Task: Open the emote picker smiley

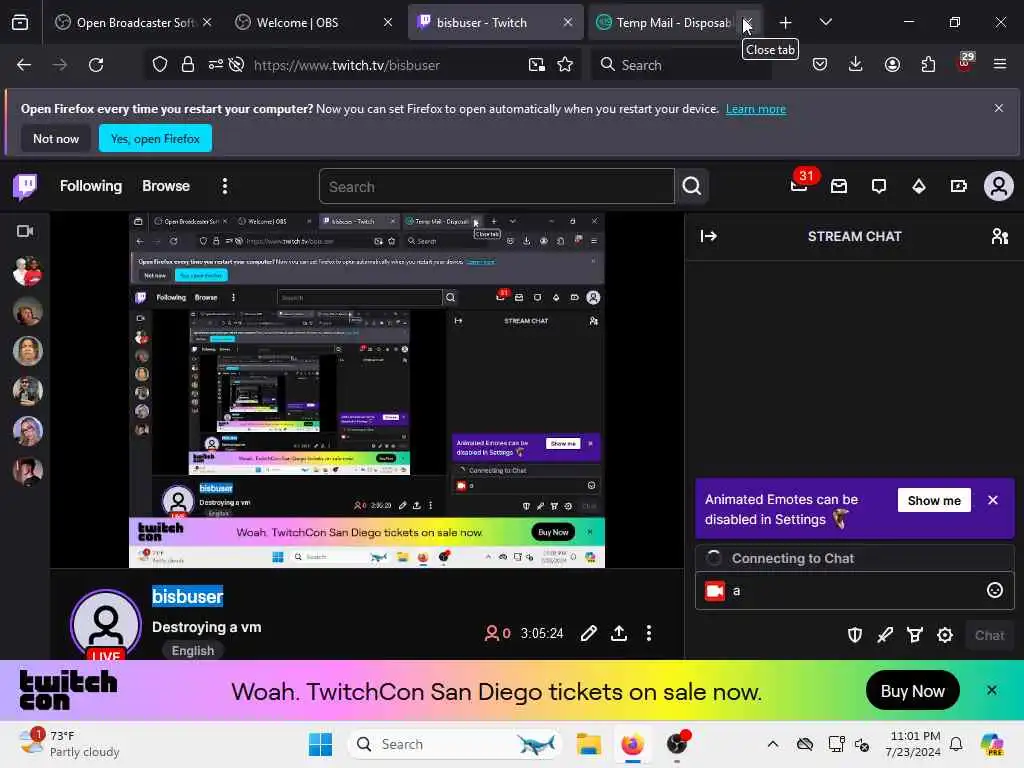Action: coord(995,590)
